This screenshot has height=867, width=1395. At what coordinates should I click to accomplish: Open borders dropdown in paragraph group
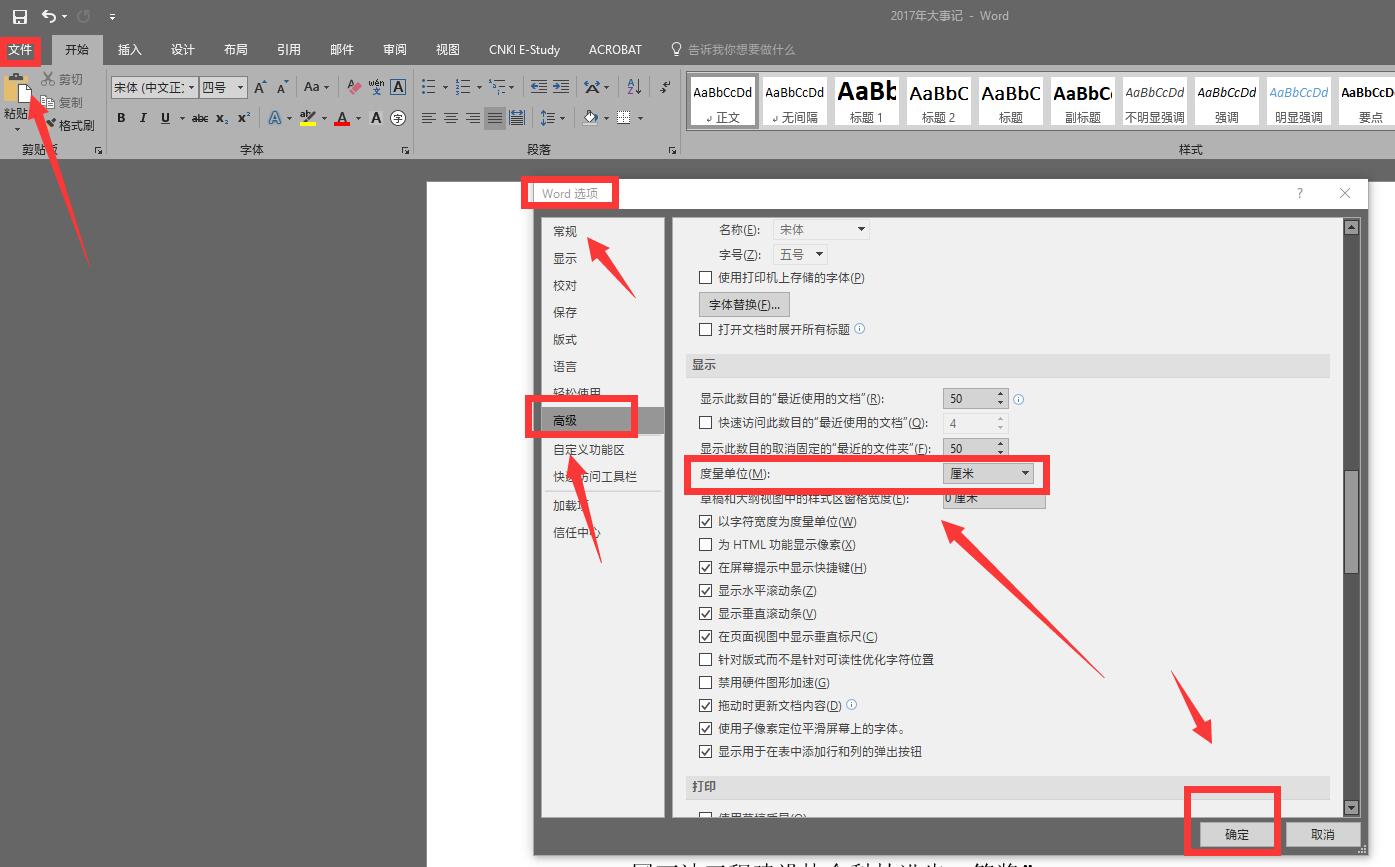coord(641,118)
